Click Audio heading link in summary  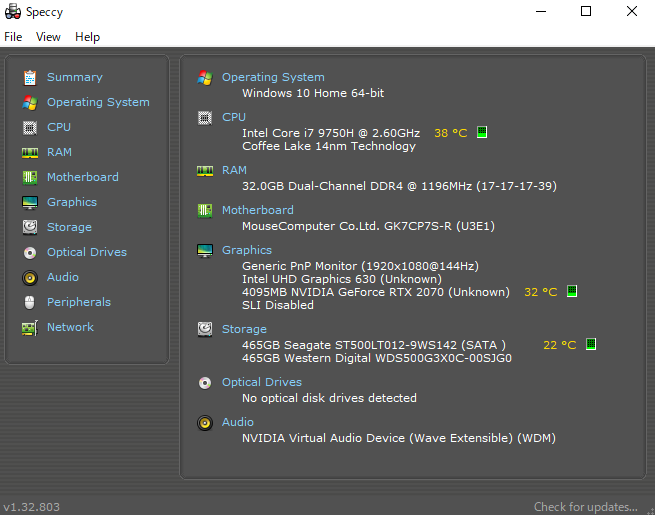coord(238,422)
